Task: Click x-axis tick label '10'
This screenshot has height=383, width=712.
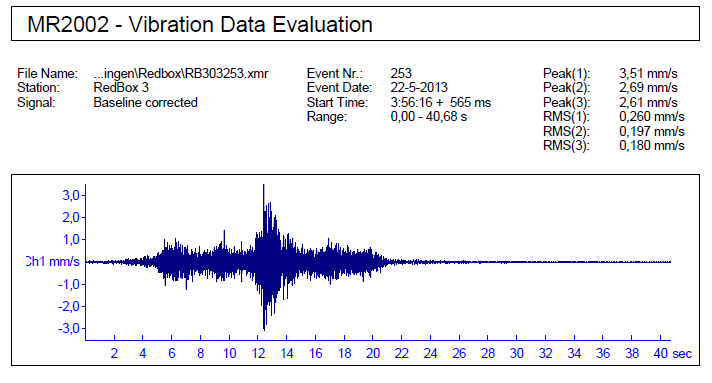Action: [229, 353]
